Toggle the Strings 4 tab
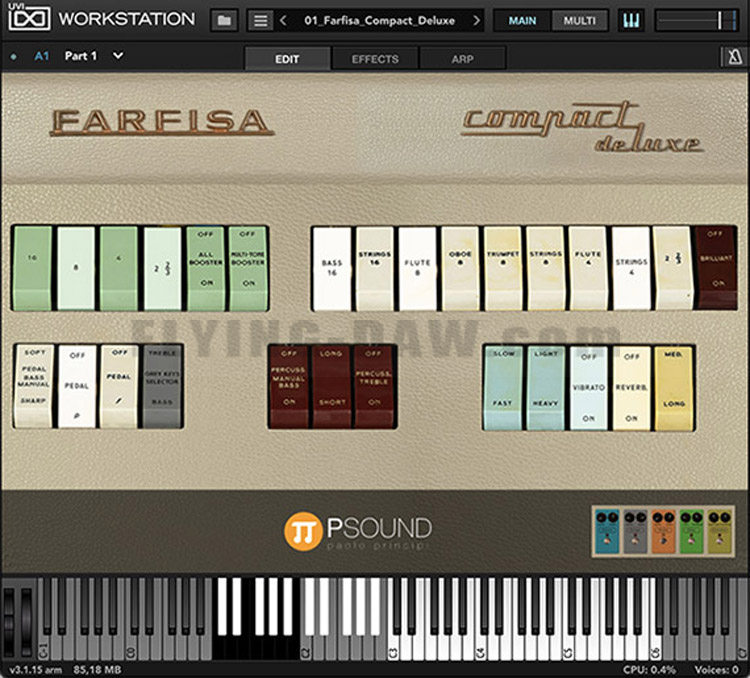This screenshot has height=678, width=750. pyautogui.click(x=631, y=268)
